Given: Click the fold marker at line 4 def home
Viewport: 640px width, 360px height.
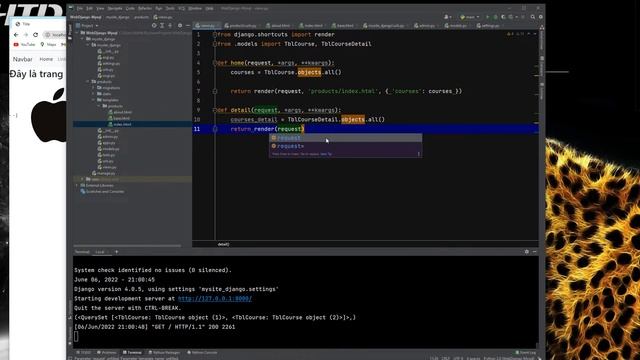Looking at the screenshot, I should (215, 63).
